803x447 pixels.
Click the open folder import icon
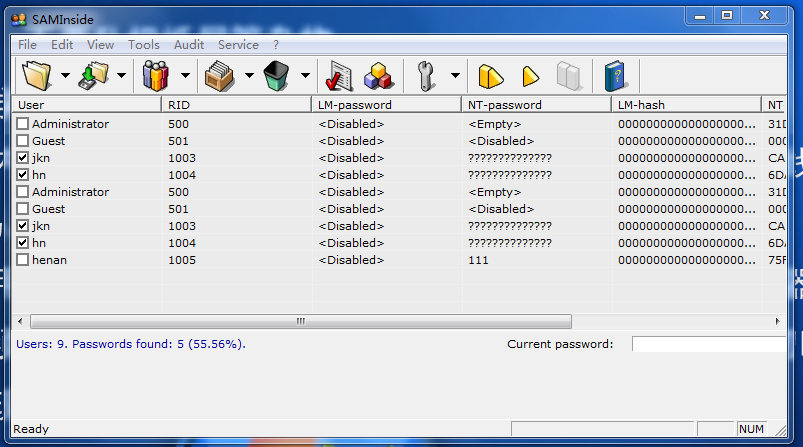coord(36,76)
